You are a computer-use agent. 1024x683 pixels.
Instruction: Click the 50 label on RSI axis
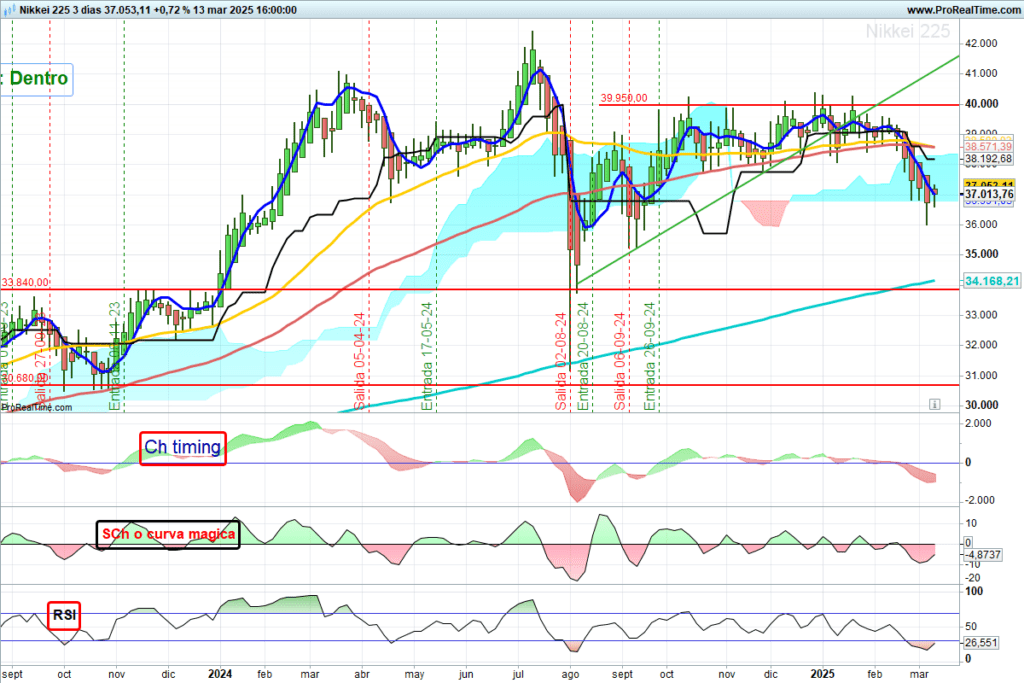tap(971, 627)
